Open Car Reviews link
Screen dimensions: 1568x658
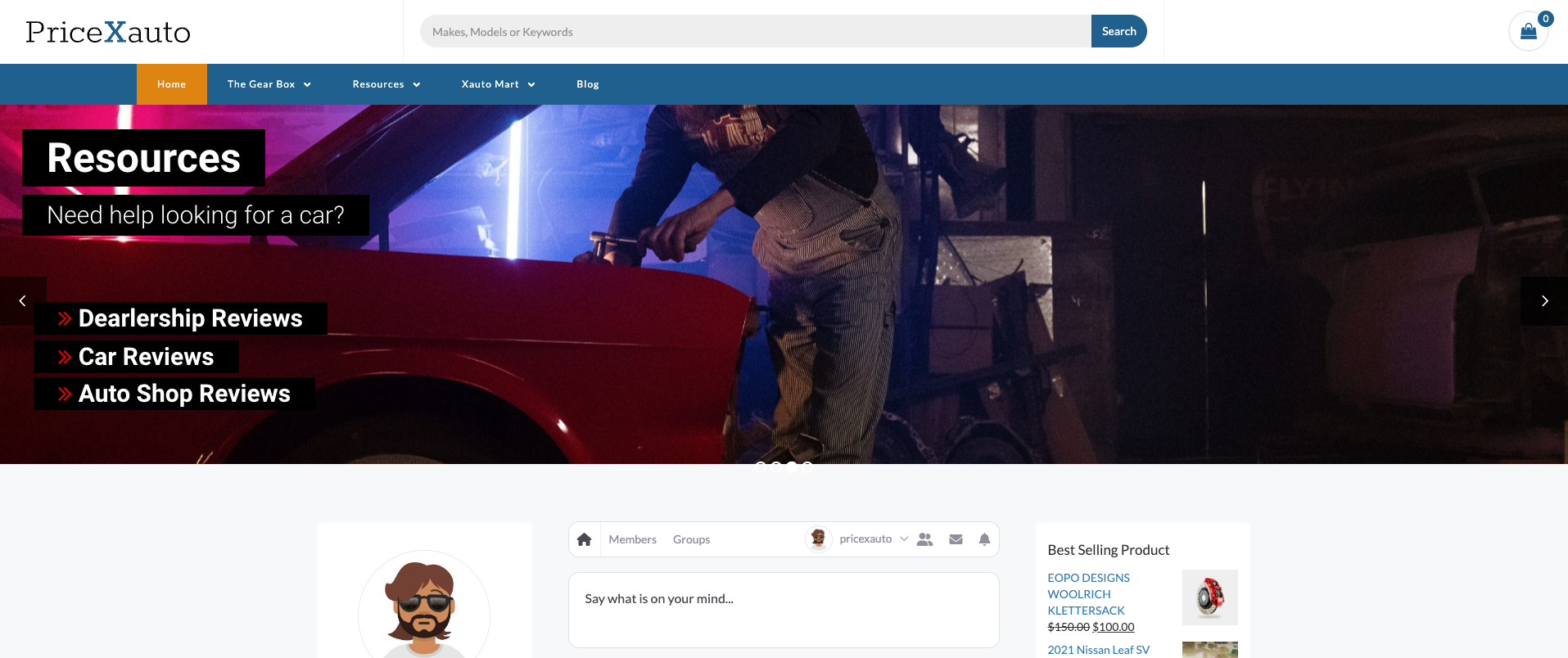coord(136,357)
